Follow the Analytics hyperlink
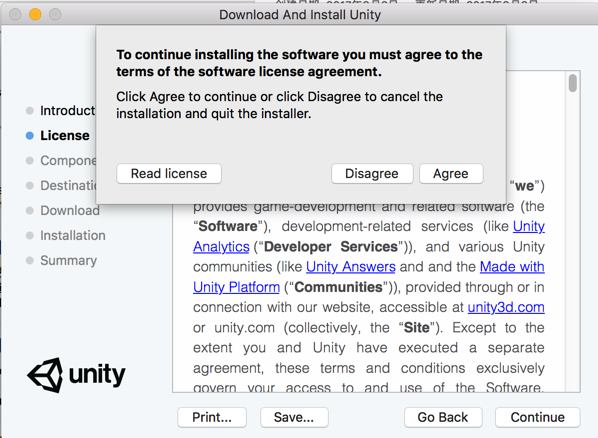 click(x=221, y=247)
